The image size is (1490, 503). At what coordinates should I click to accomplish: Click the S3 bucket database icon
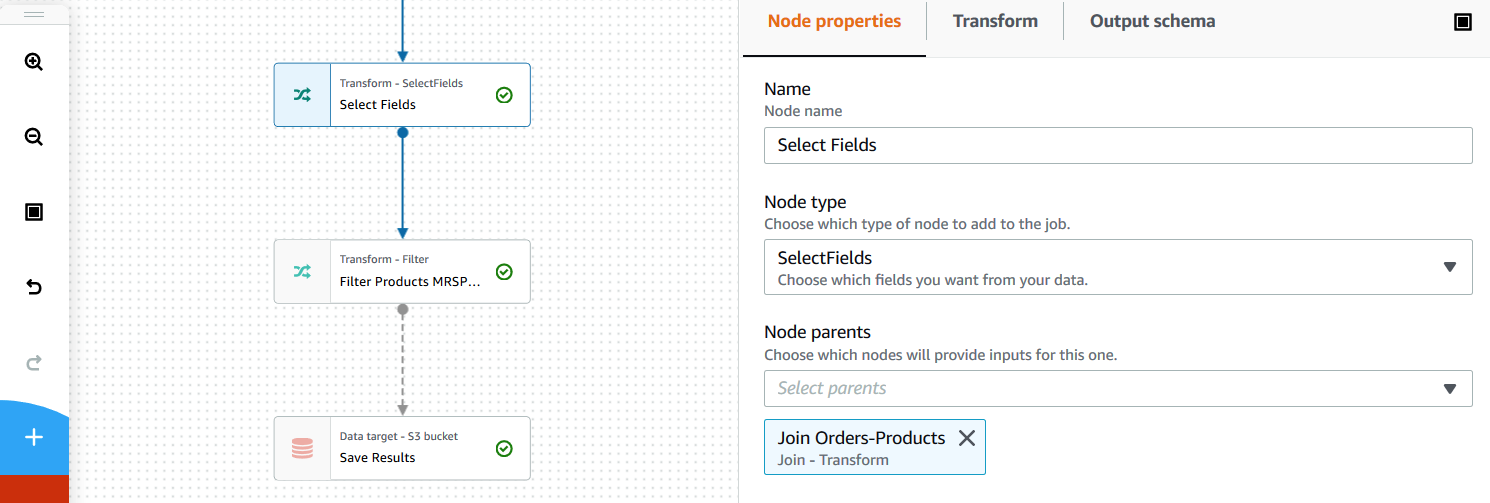(302, 448)
